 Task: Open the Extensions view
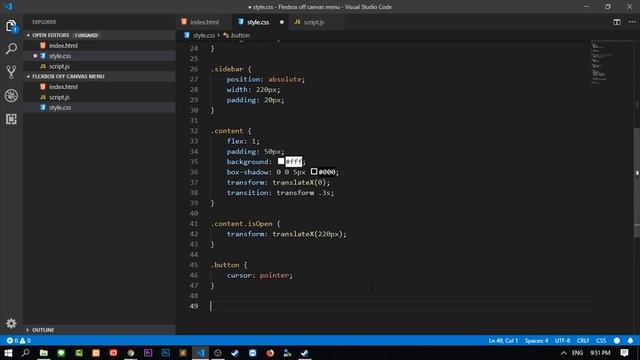click(11, 119)
